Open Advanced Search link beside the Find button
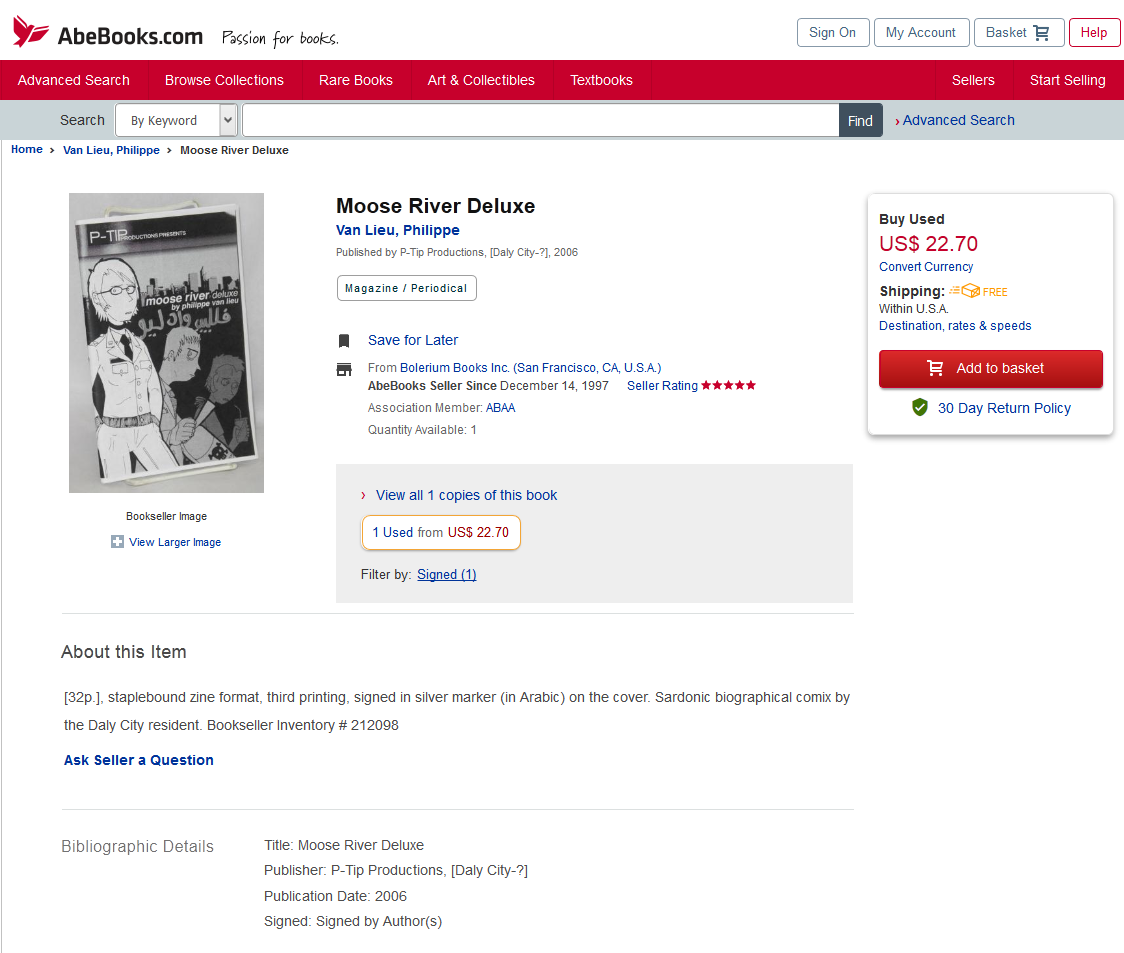Viewport: 1124px width, 953px height. coord(958,120)
